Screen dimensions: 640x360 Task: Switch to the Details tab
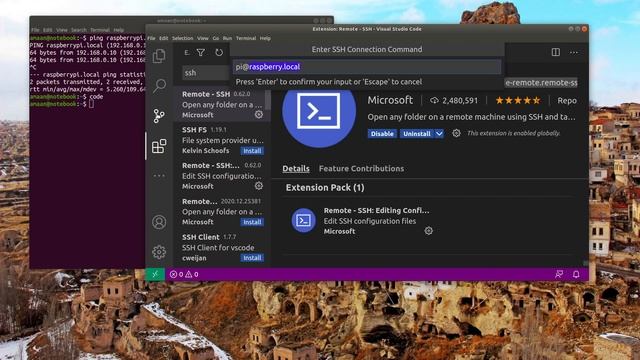click(x=296, y=169)
